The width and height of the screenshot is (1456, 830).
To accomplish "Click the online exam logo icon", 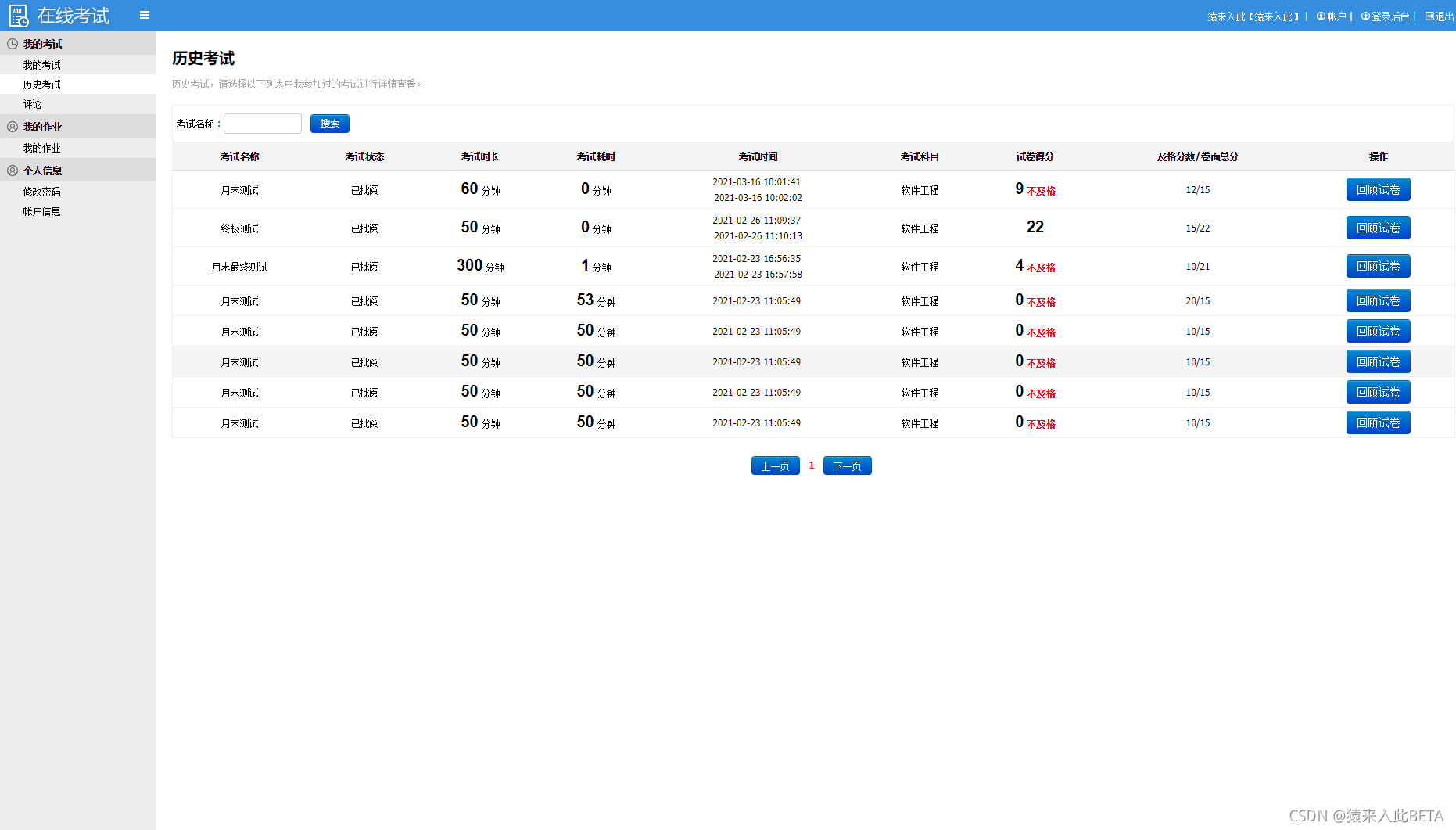I will (19, 16).
